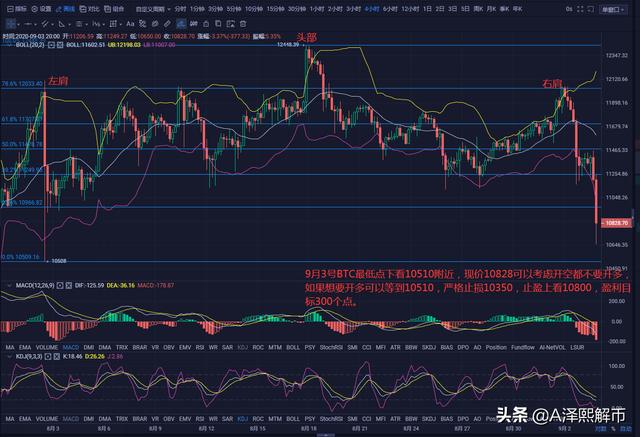This screenshot has height=437, width=640.
Task: Collapse the KDJ(9,3,3) panel chevron
Action: tap(9, 356)
